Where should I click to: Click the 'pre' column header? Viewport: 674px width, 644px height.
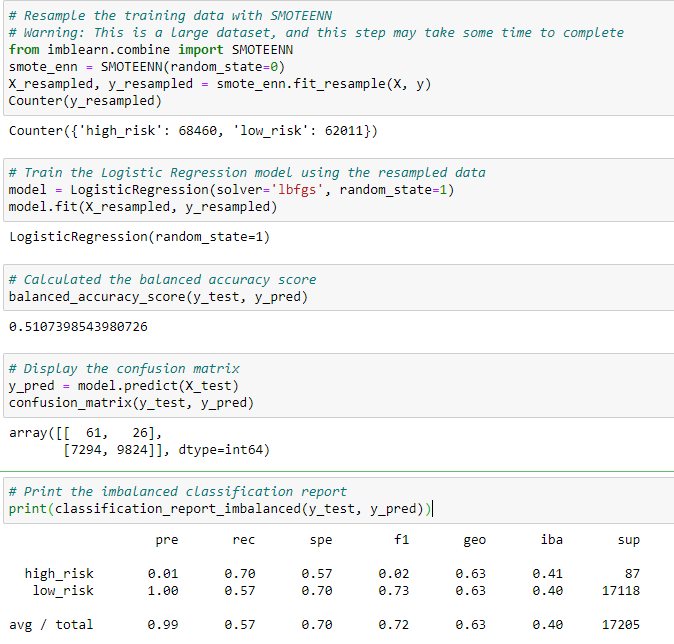[x=167, y=540]
